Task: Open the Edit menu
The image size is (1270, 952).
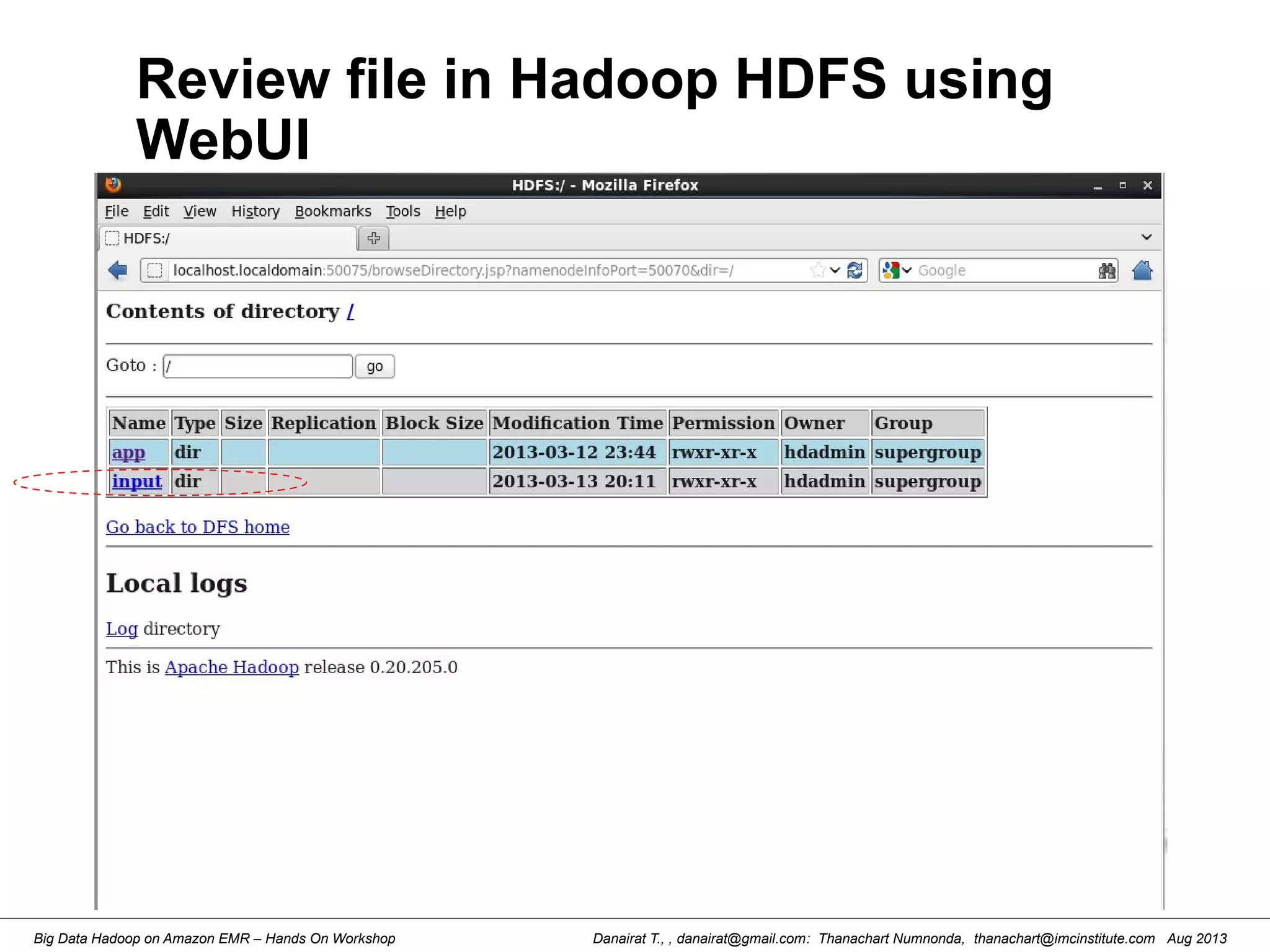Action: pyautogui.click(x=156, y=211)
